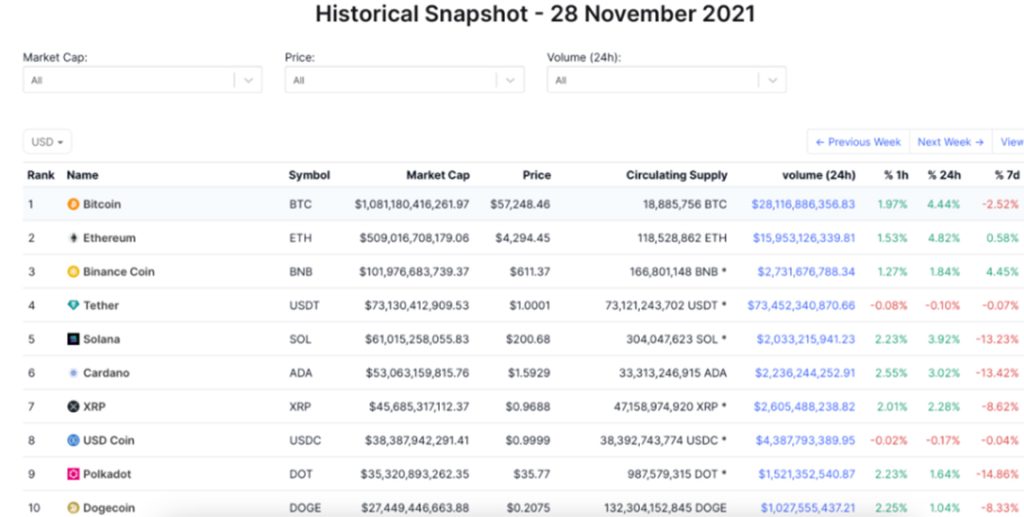1024x517 pixels.
Task: Sort table by Rank column header
Action: 41,175
